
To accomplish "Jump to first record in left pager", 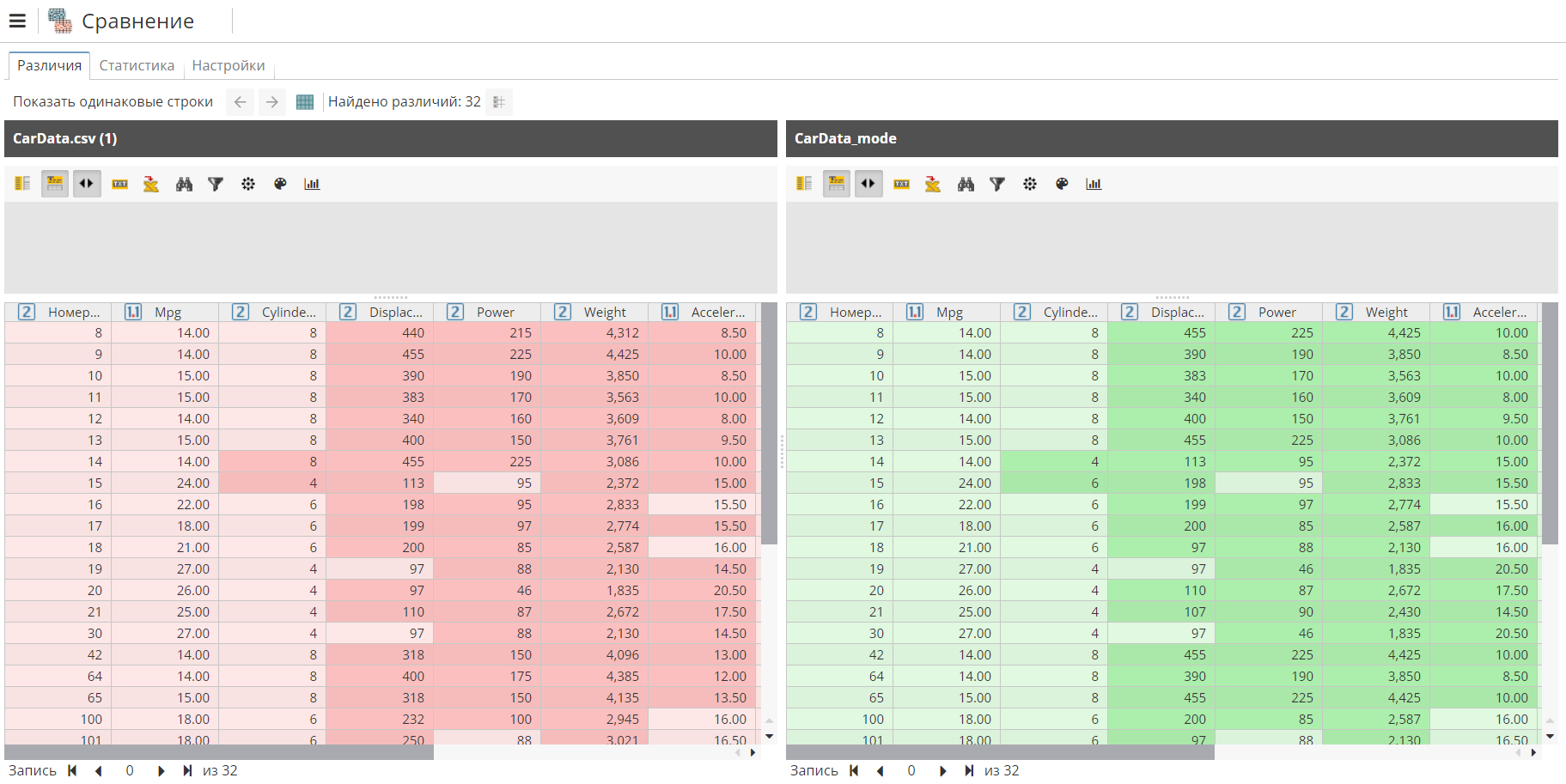I will coord(72,770).
